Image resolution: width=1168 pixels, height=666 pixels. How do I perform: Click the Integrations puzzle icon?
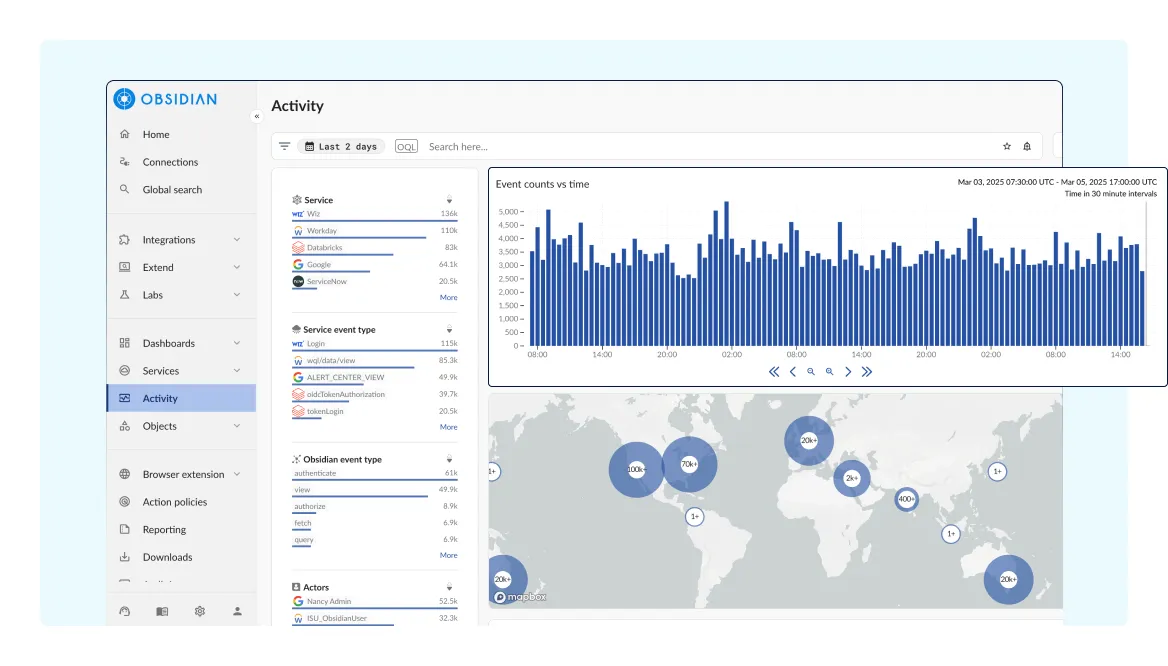tap(124, 240)
